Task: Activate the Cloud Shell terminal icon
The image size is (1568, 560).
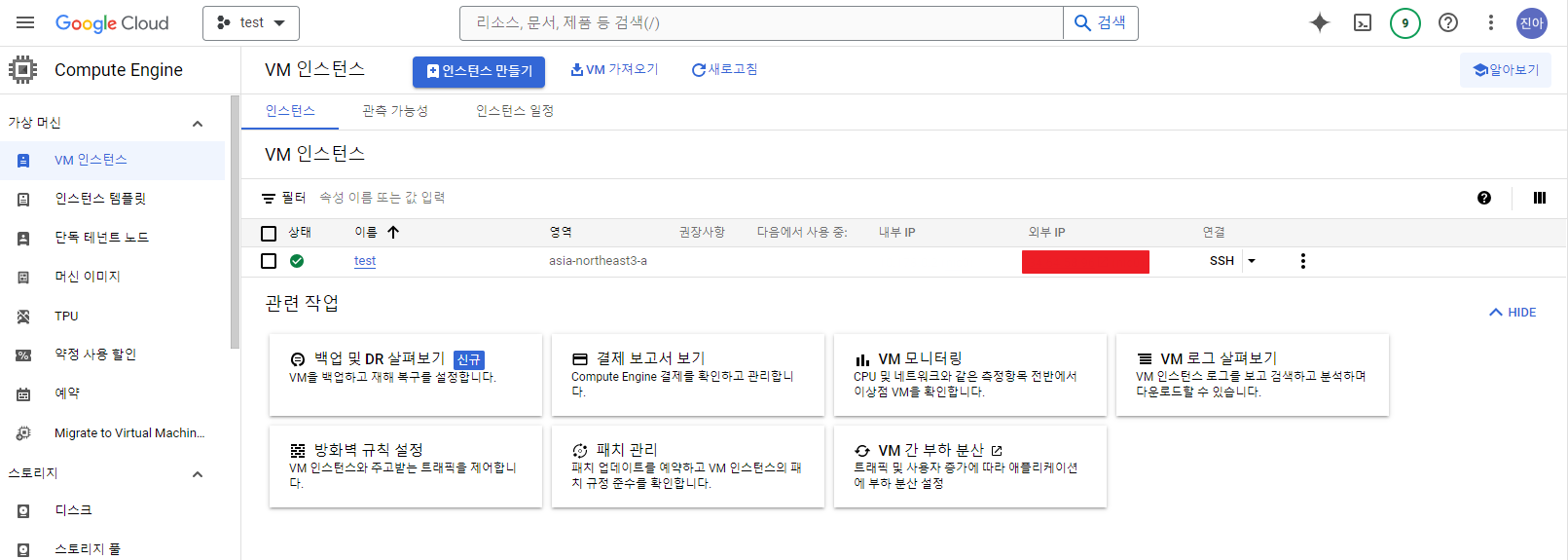Action: tap(1363, 22)
